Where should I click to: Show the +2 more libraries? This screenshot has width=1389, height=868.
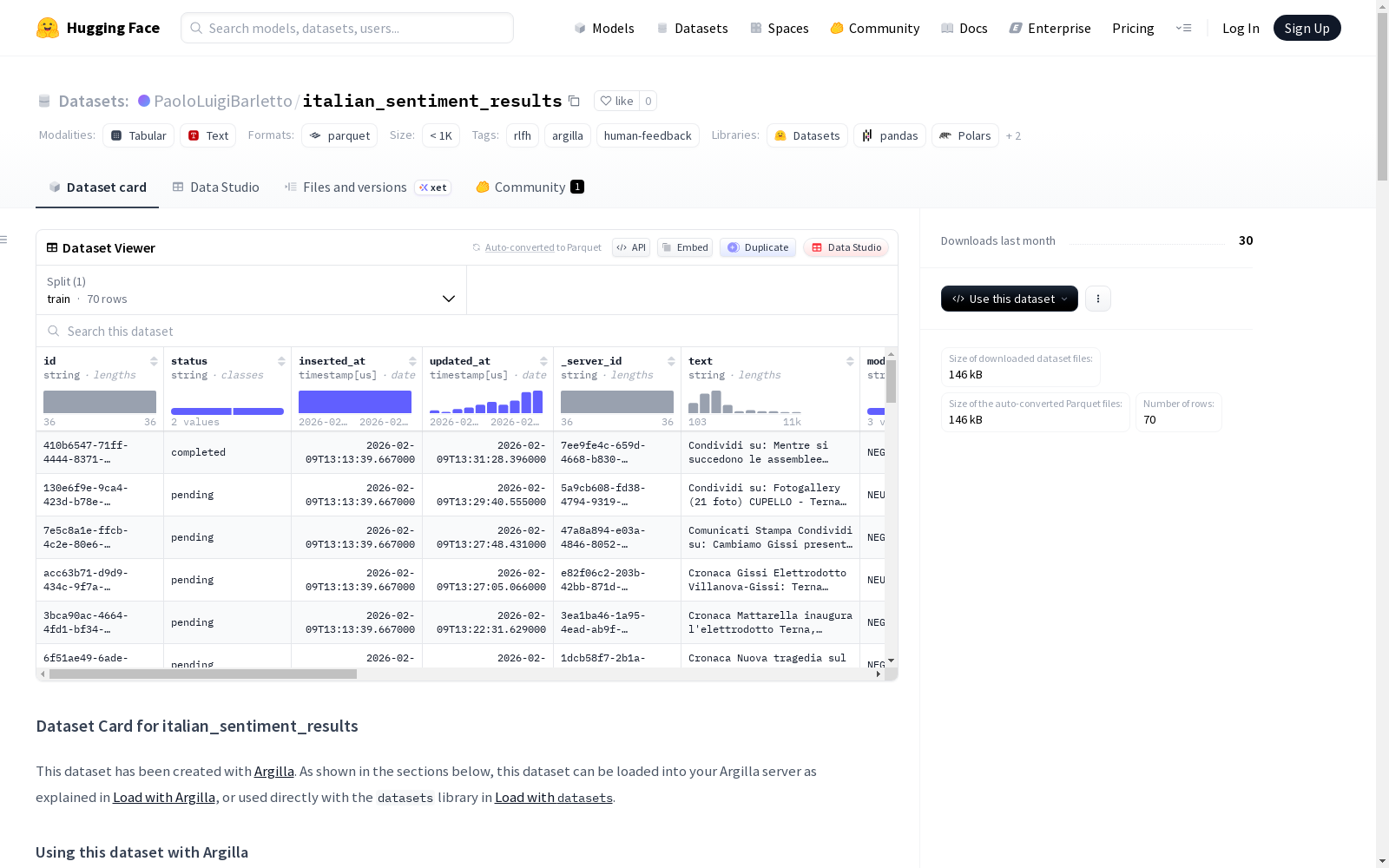[x=1013, y=135]
